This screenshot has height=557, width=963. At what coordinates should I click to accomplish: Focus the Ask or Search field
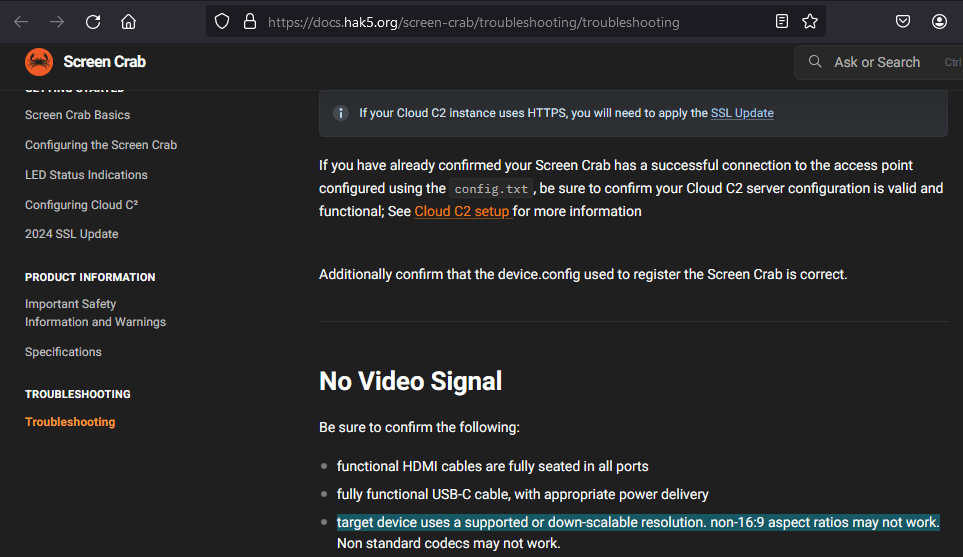(878, 62)
